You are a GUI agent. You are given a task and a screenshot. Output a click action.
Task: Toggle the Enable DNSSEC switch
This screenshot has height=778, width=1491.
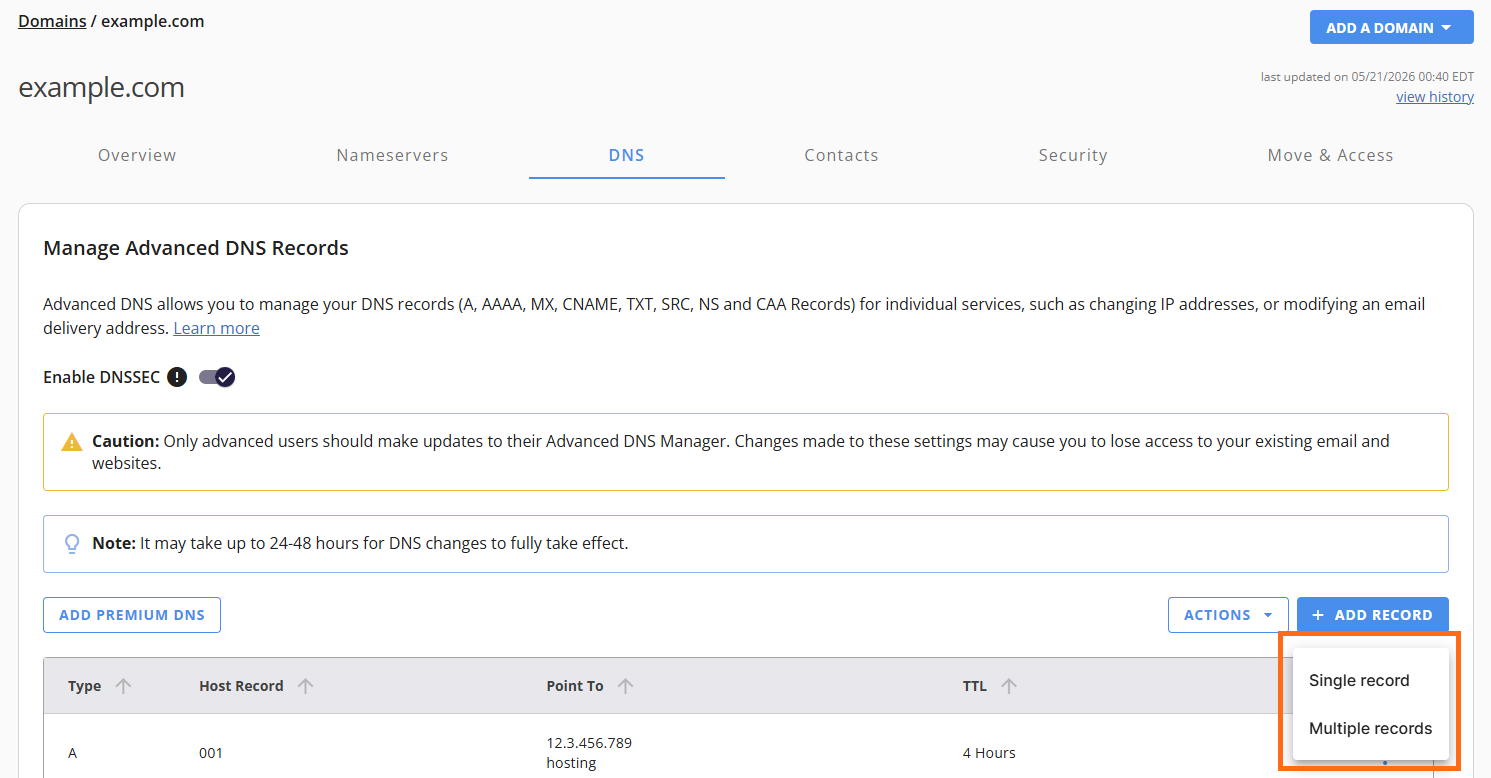217,377
